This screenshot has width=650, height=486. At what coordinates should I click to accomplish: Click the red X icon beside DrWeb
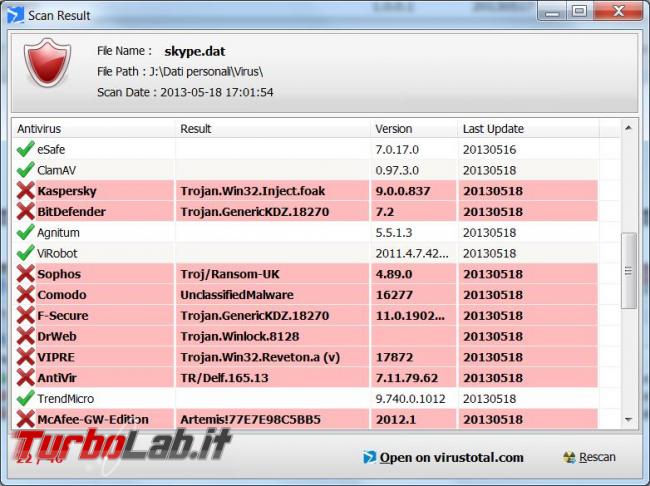coord(25,336)
